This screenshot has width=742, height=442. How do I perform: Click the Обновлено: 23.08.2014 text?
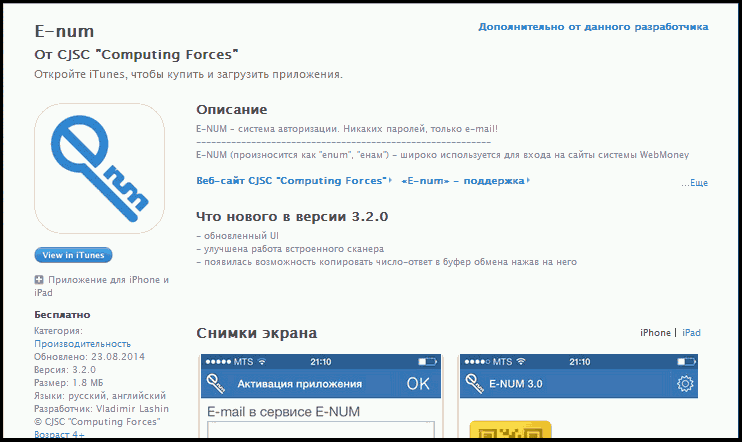(89, 357)
